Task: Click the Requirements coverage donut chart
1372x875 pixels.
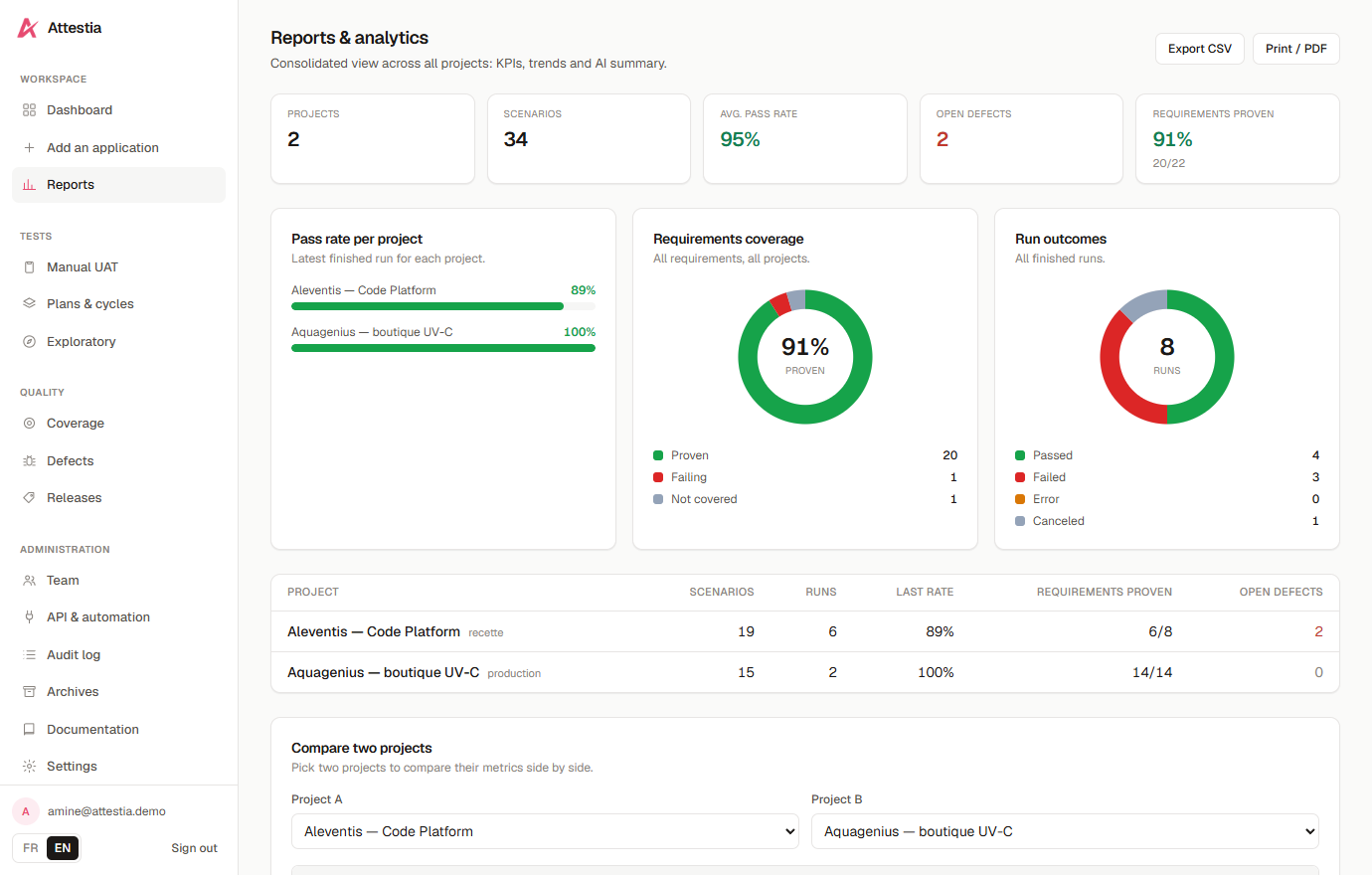Action: coord(805,357)
